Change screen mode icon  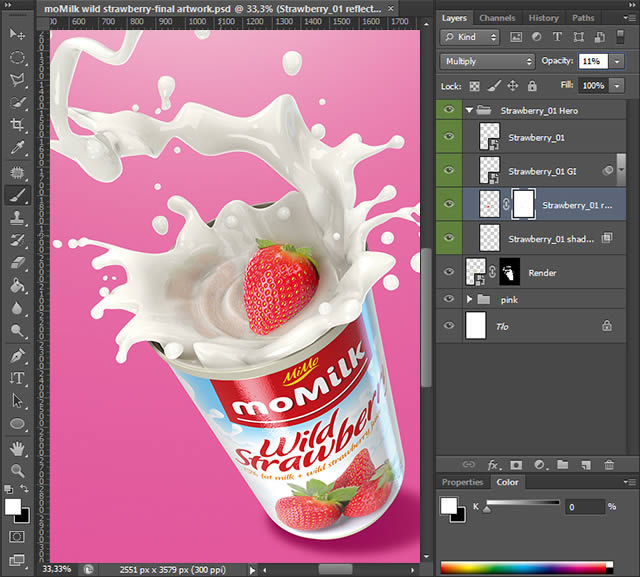[17, 560]
